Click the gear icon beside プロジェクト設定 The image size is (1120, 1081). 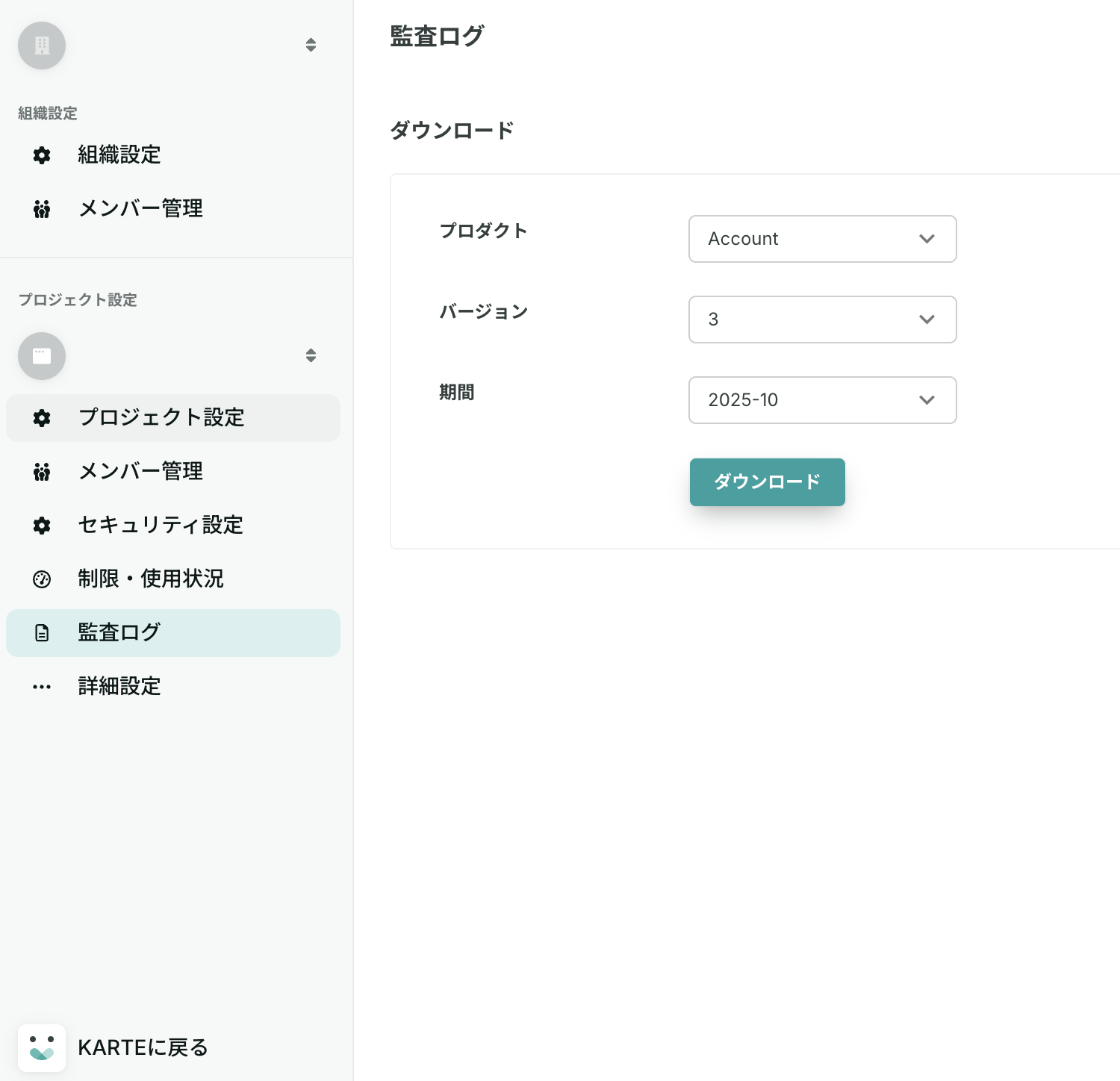pos(42,418)
